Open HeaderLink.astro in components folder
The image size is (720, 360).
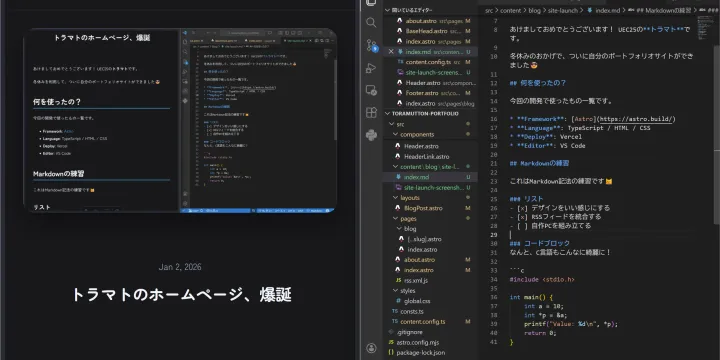pyautogui.click(x=427, y=157)
